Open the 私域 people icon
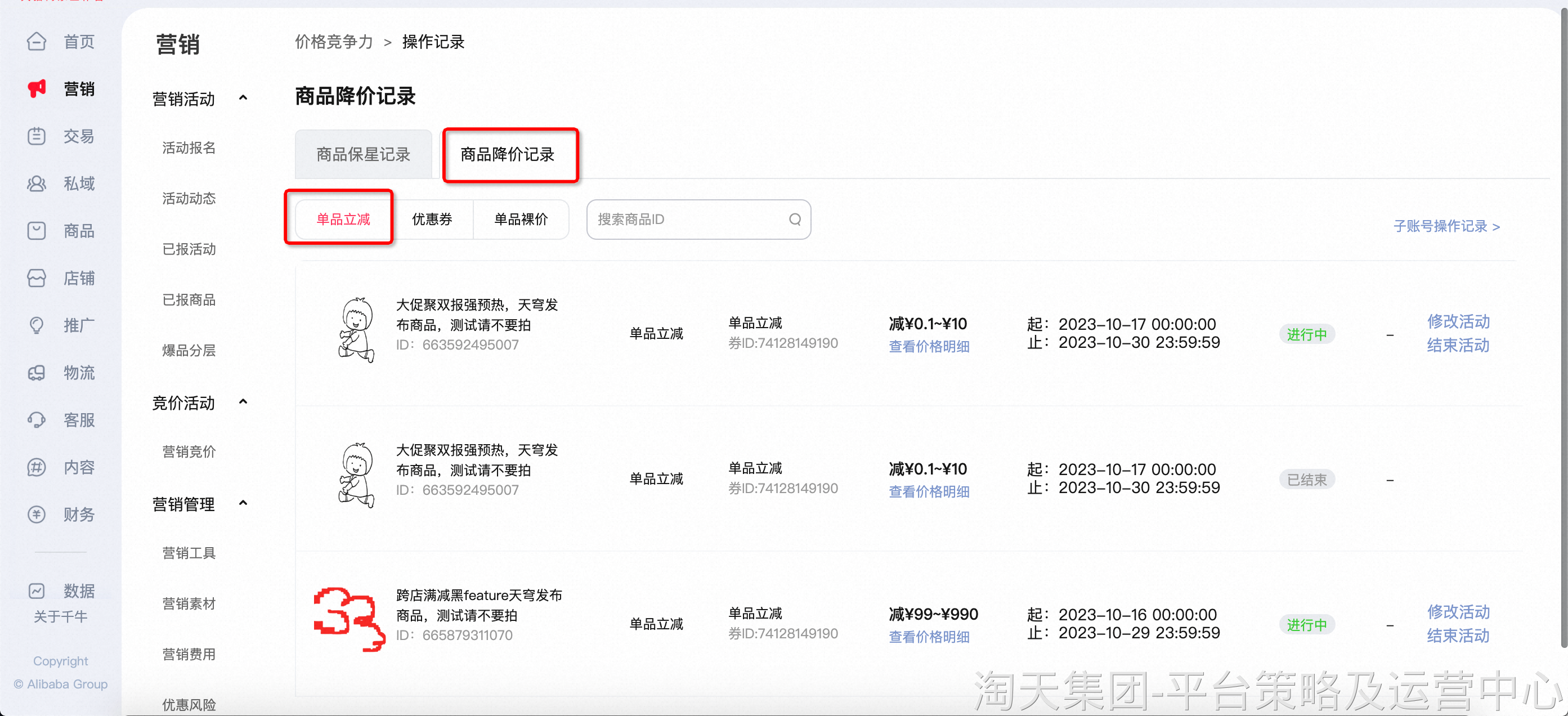The height and width of the screenshot is (716, 1568). point(37,184)
